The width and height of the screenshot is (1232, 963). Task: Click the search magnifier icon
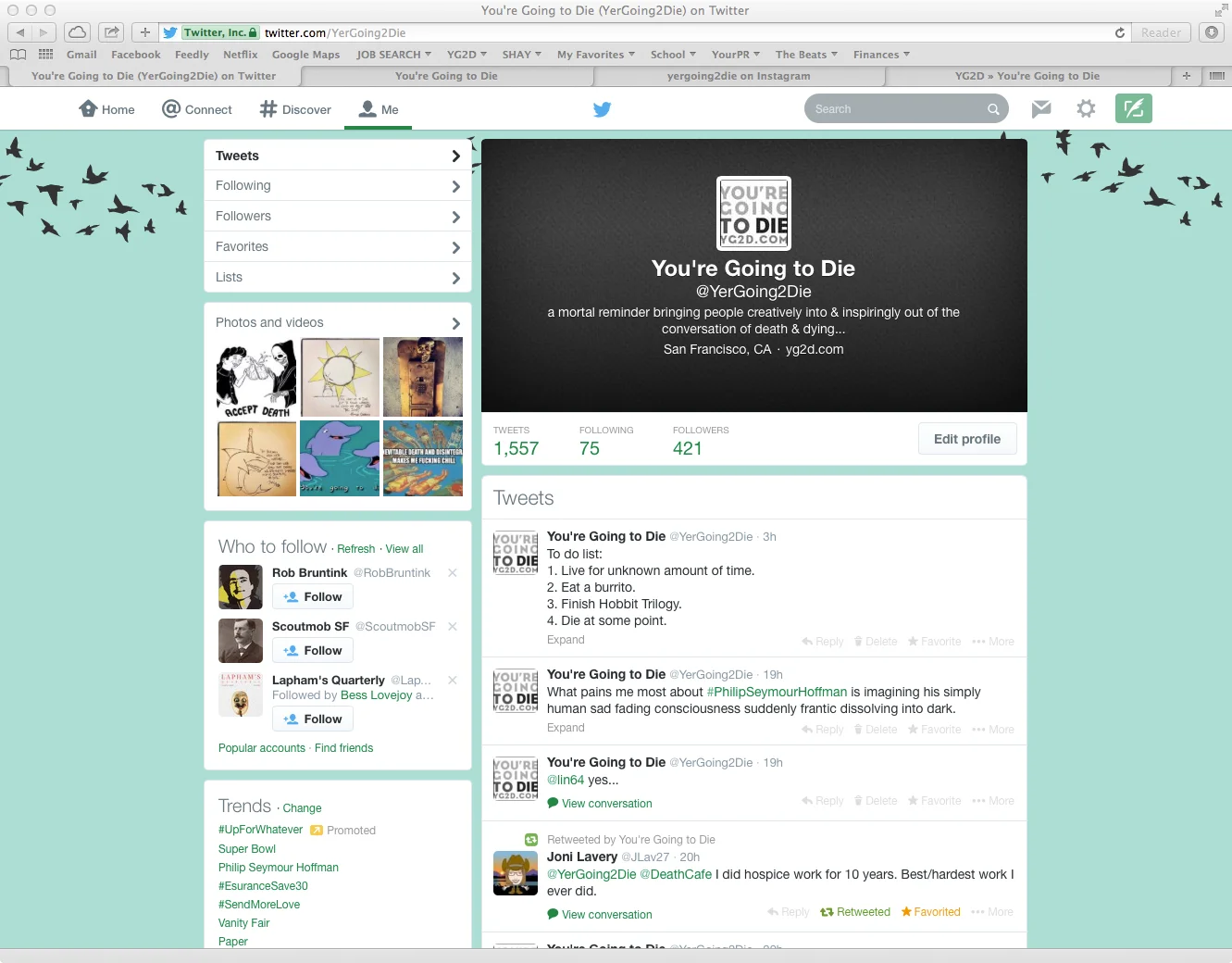(993, 109)
